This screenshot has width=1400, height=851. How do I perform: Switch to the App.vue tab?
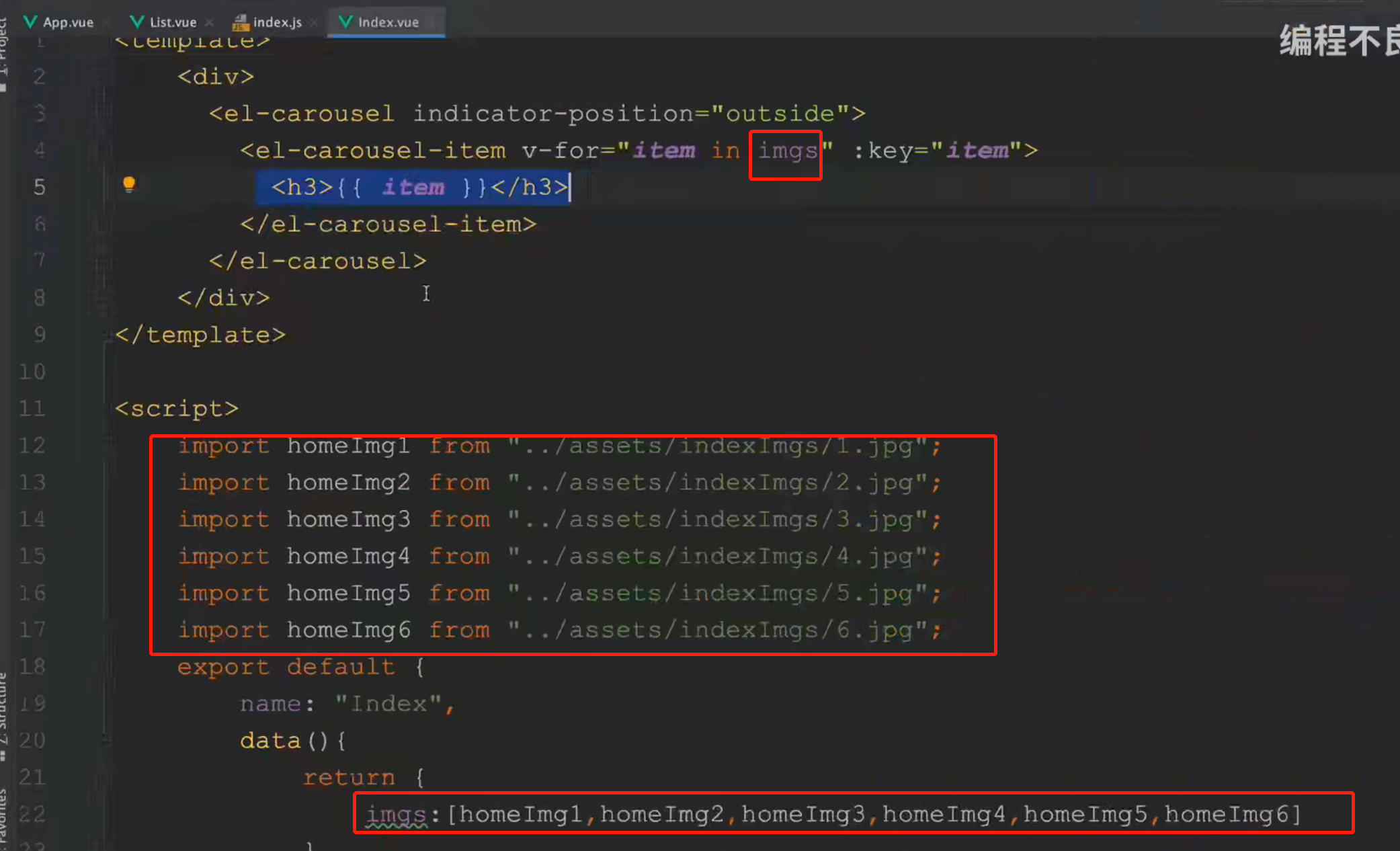coord(67,22)
